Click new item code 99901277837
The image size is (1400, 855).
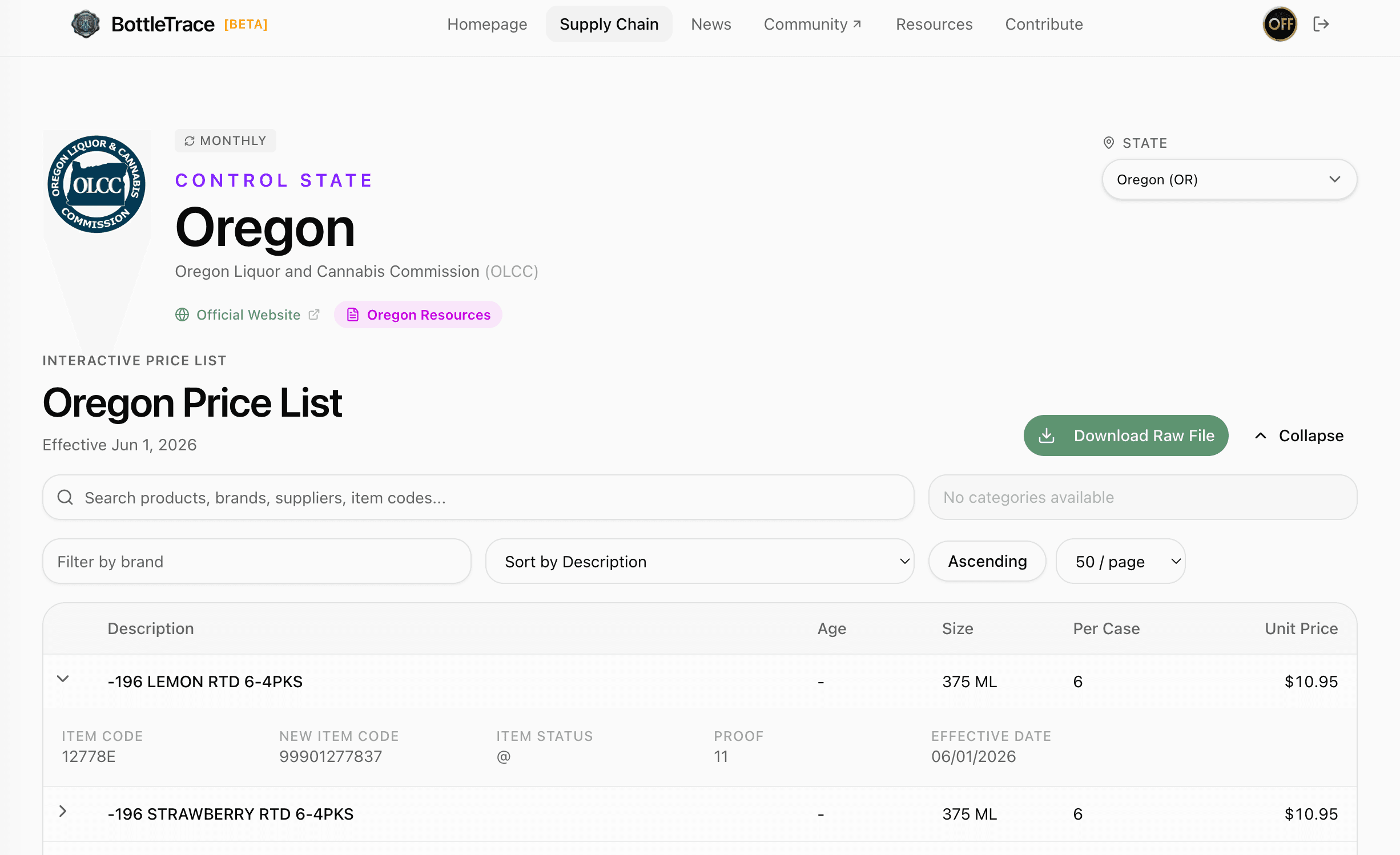click(331, 757)
